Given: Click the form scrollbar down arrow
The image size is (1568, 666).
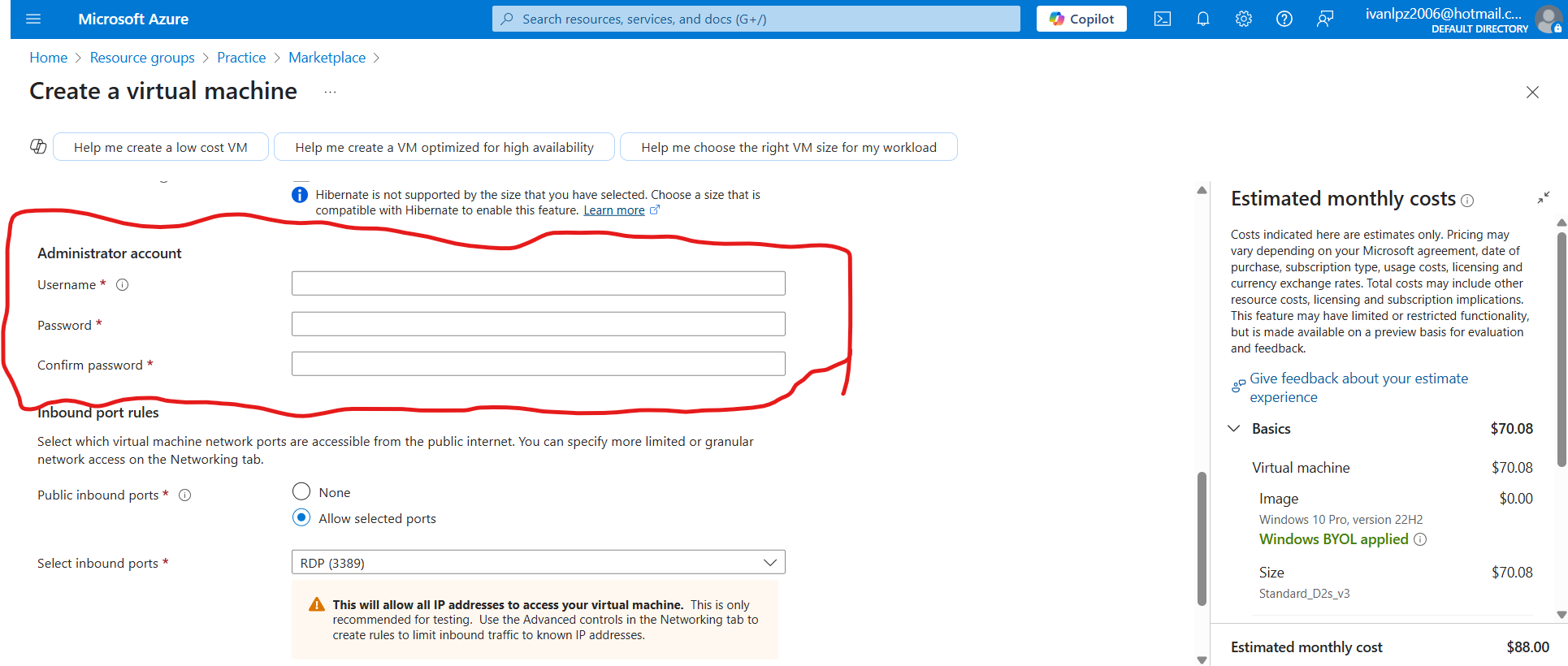Looking at the screenshot, I should (1202, 660).
